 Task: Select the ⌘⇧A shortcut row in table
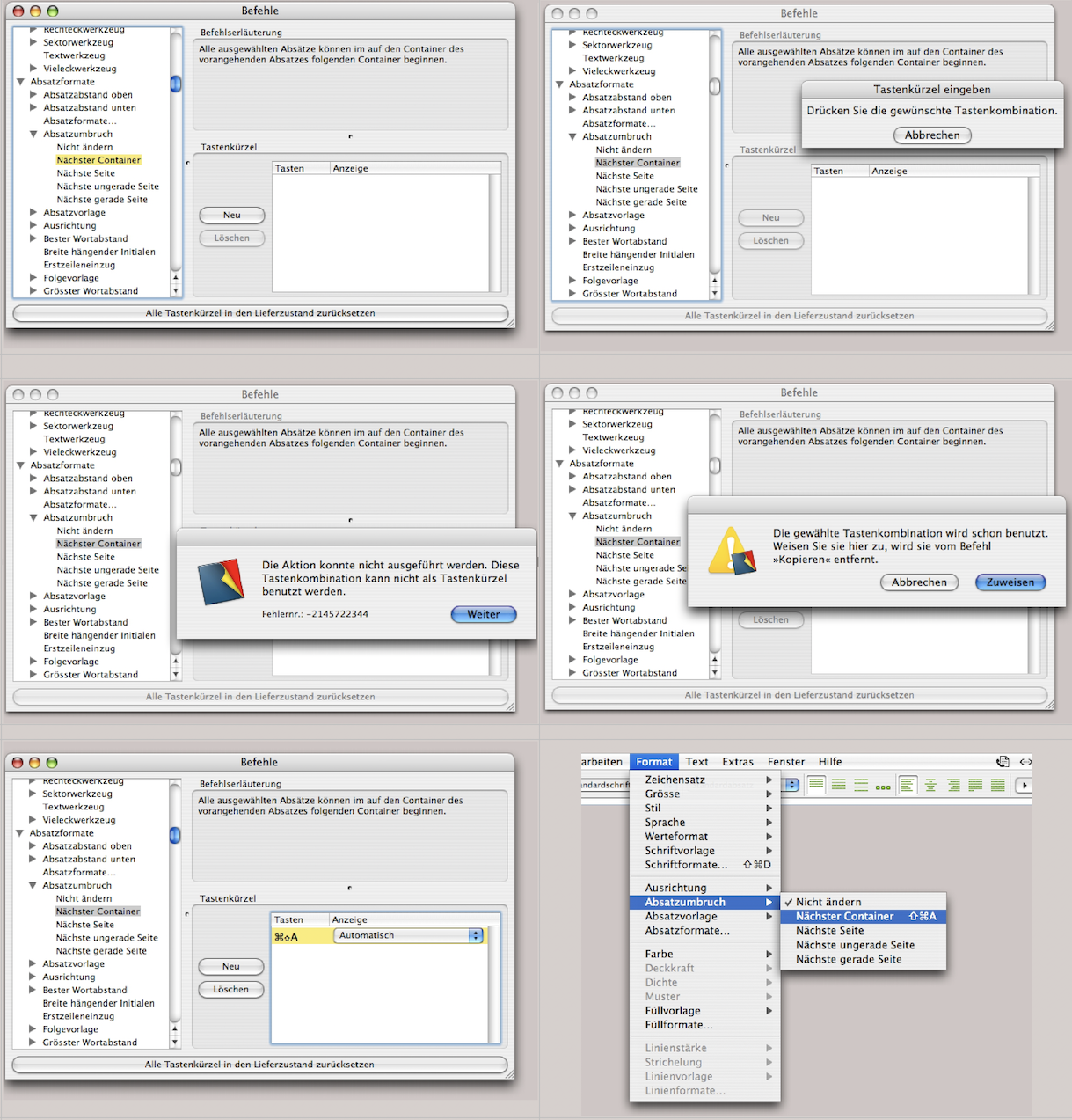(x=299, y=936)
